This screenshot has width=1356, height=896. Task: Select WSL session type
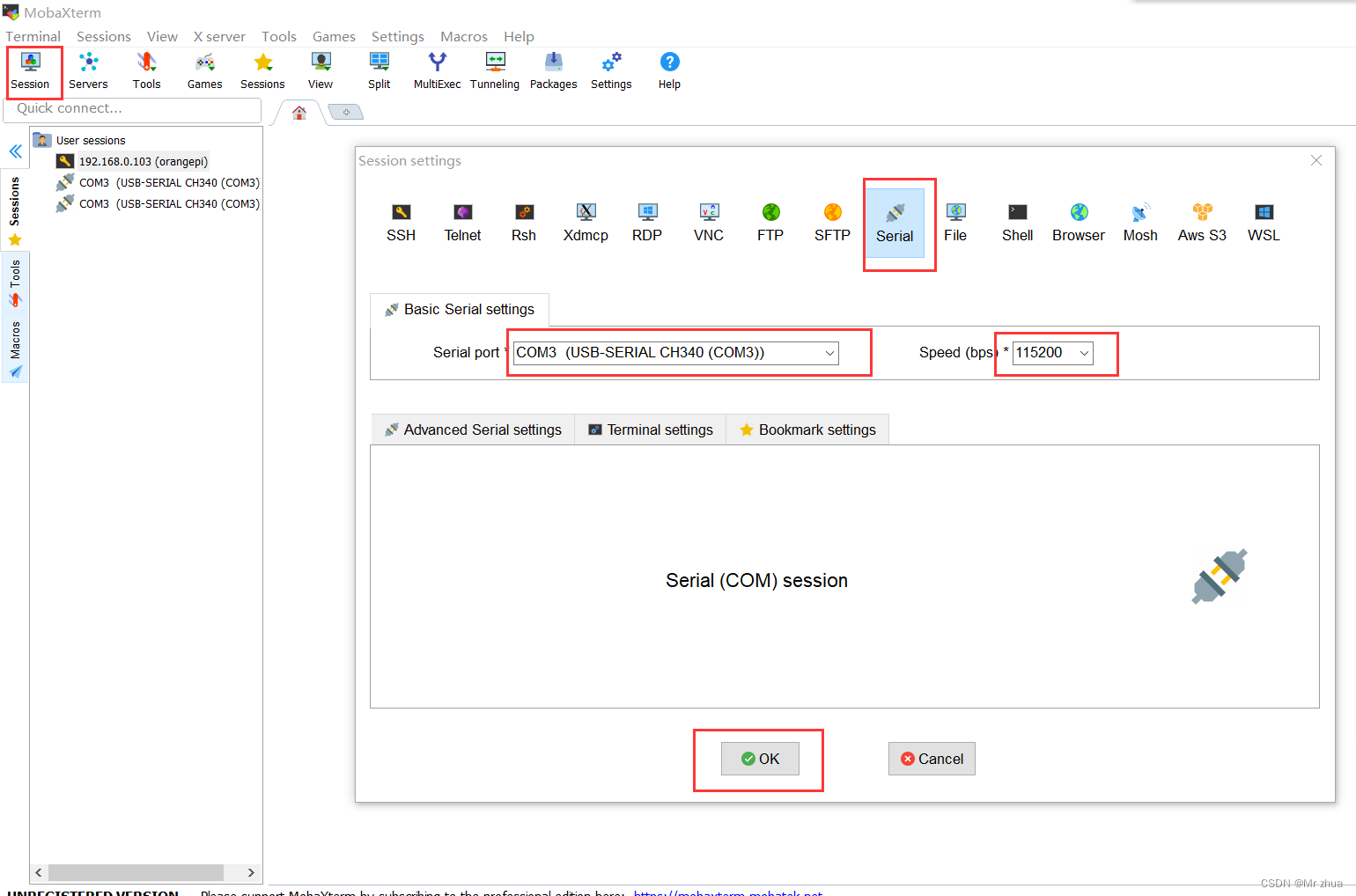(1264, 223)
